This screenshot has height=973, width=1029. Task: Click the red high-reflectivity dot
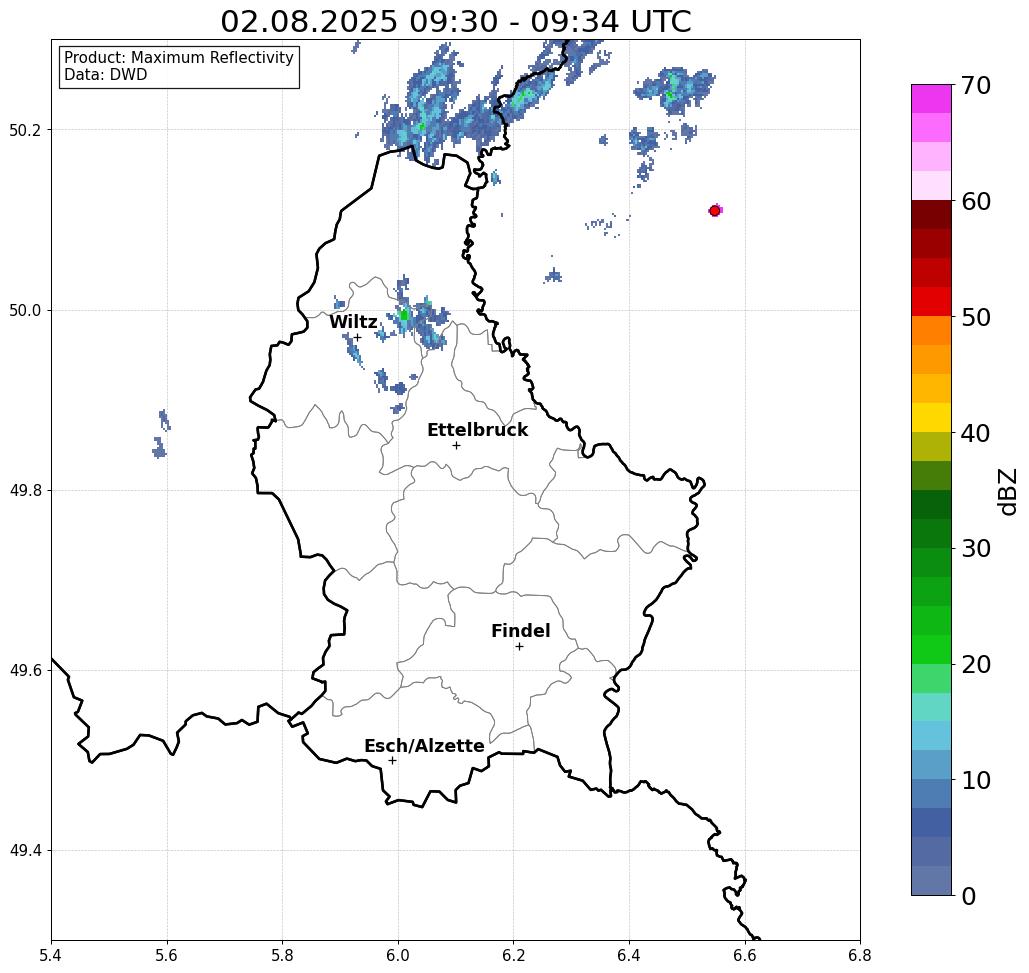click(715, 211)
